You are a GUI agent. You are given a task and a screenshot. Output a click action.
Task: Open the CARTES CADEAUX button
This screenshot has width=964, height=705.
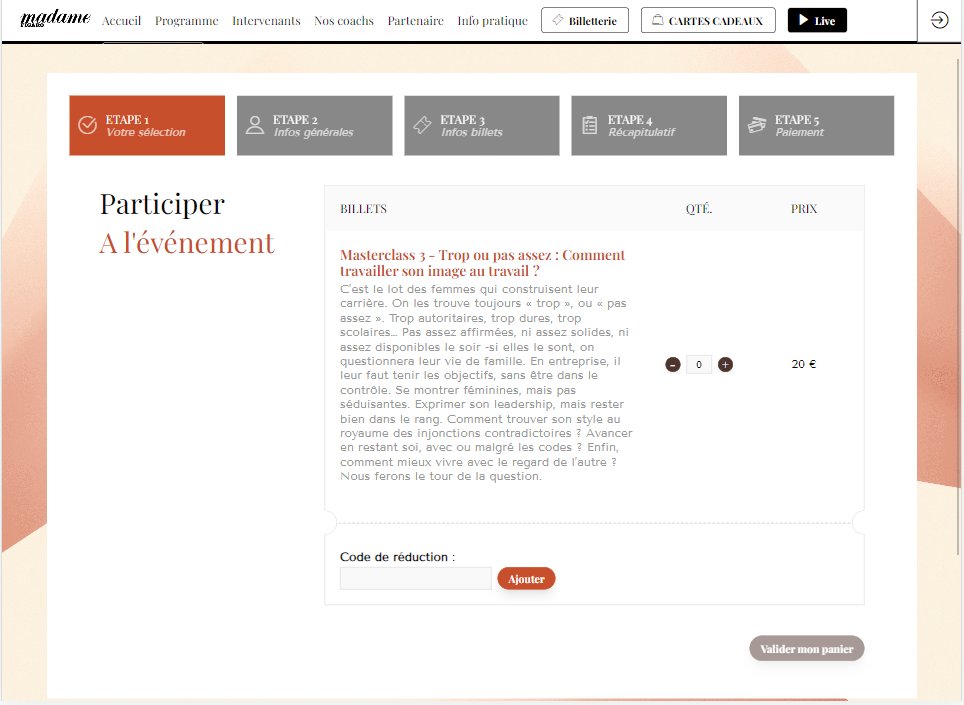(x=708, y=20)
